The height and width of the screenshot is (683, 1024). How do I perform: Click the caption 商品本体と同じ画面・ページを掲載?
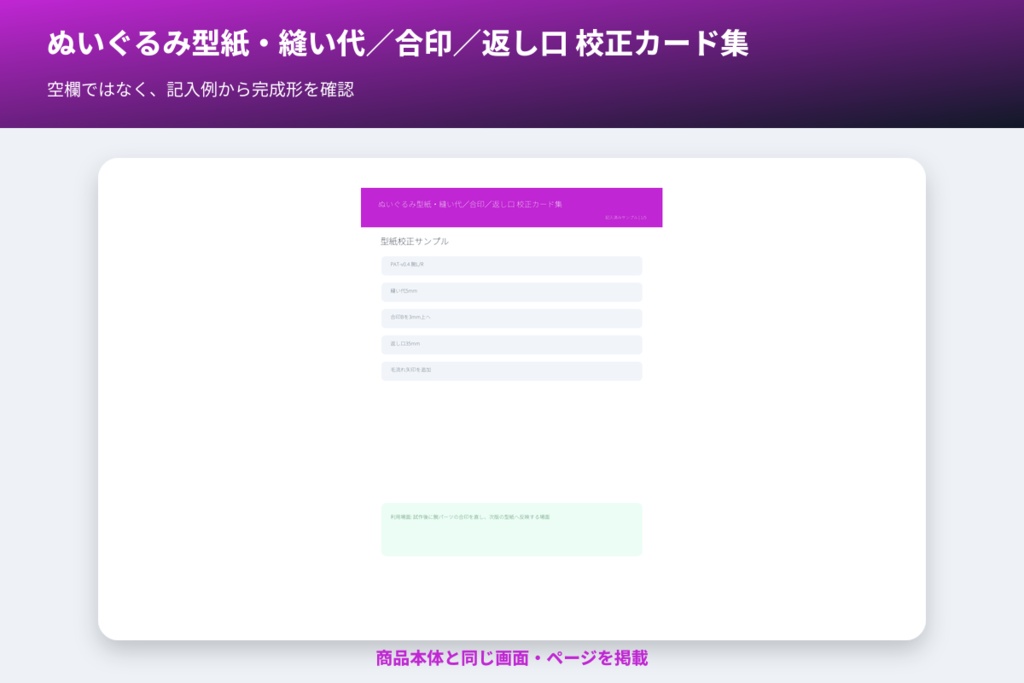(x=512, y=658)
